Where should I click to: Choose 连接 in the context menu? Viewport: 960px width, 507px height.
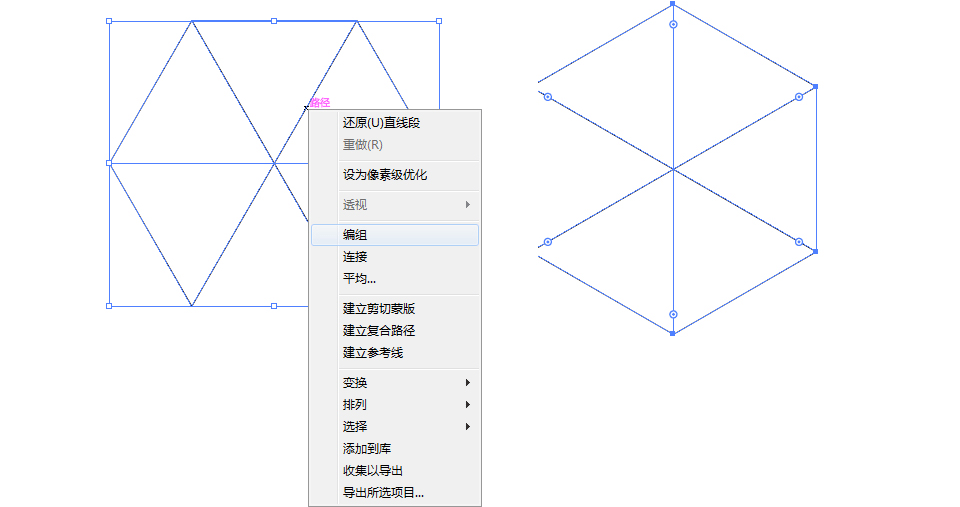click(395, 257)
